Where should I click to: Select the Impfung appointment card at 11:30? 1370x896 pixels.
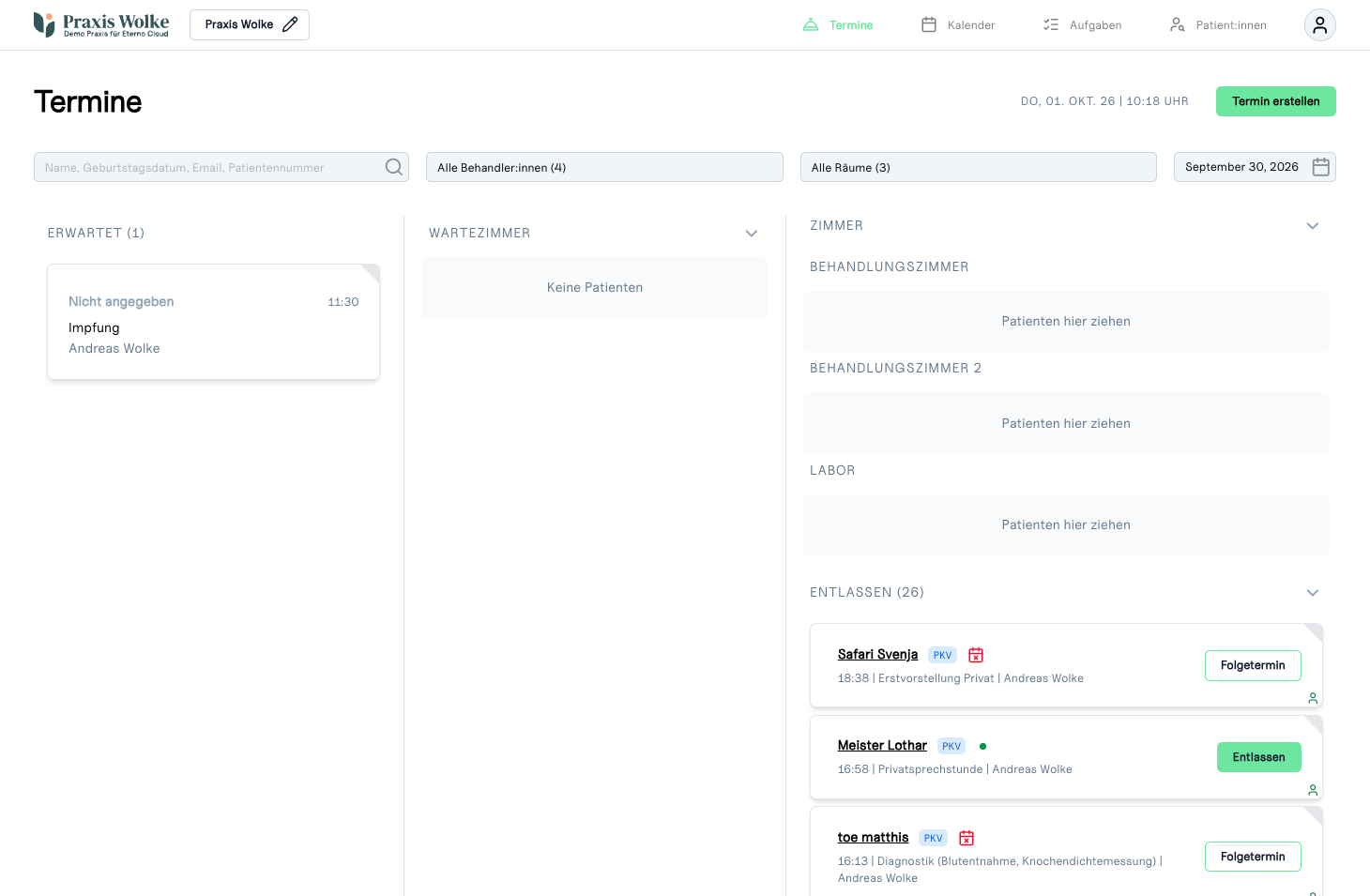[213, 322]
